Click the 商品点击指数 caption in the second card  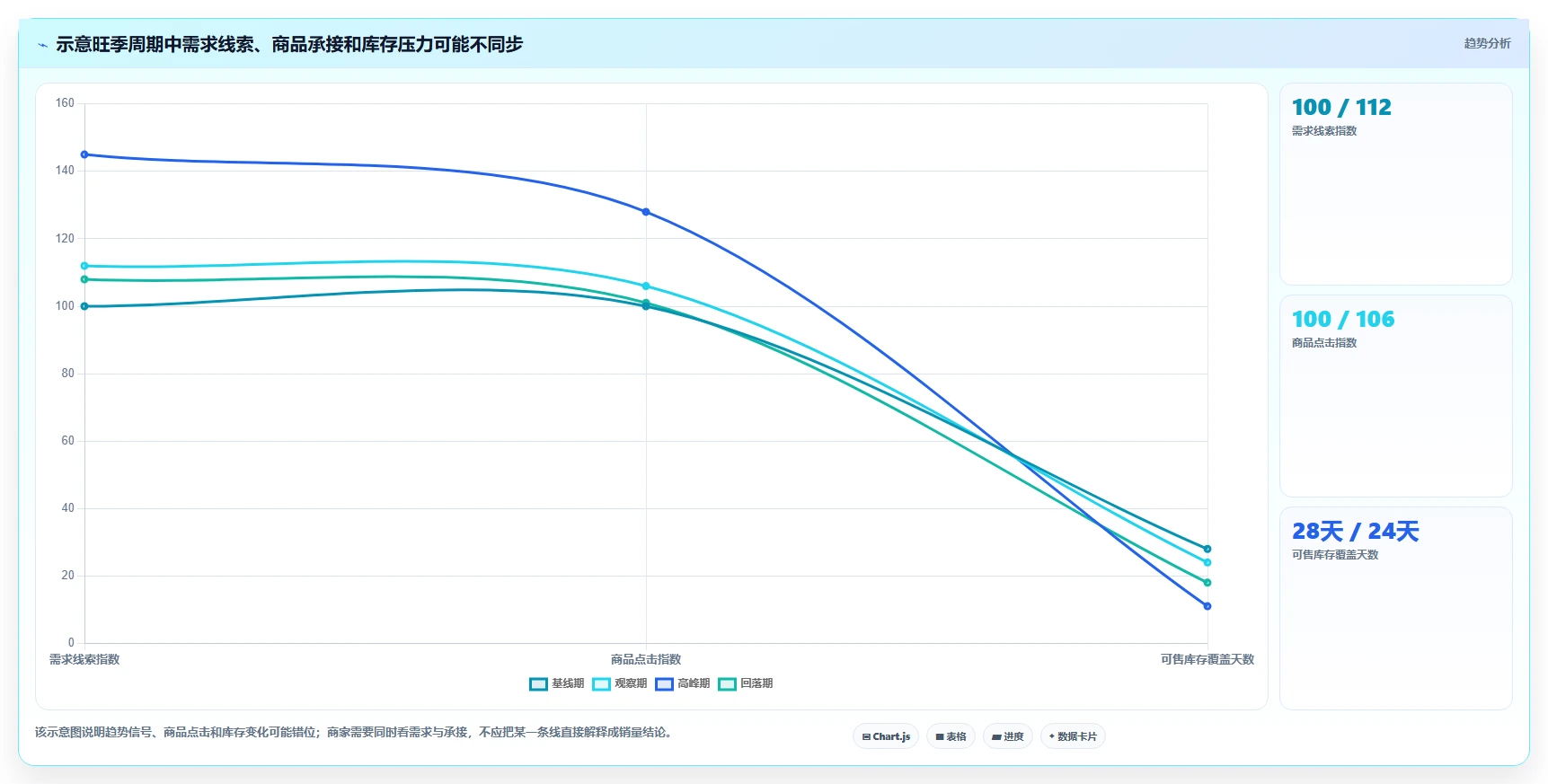(1324, 343)
